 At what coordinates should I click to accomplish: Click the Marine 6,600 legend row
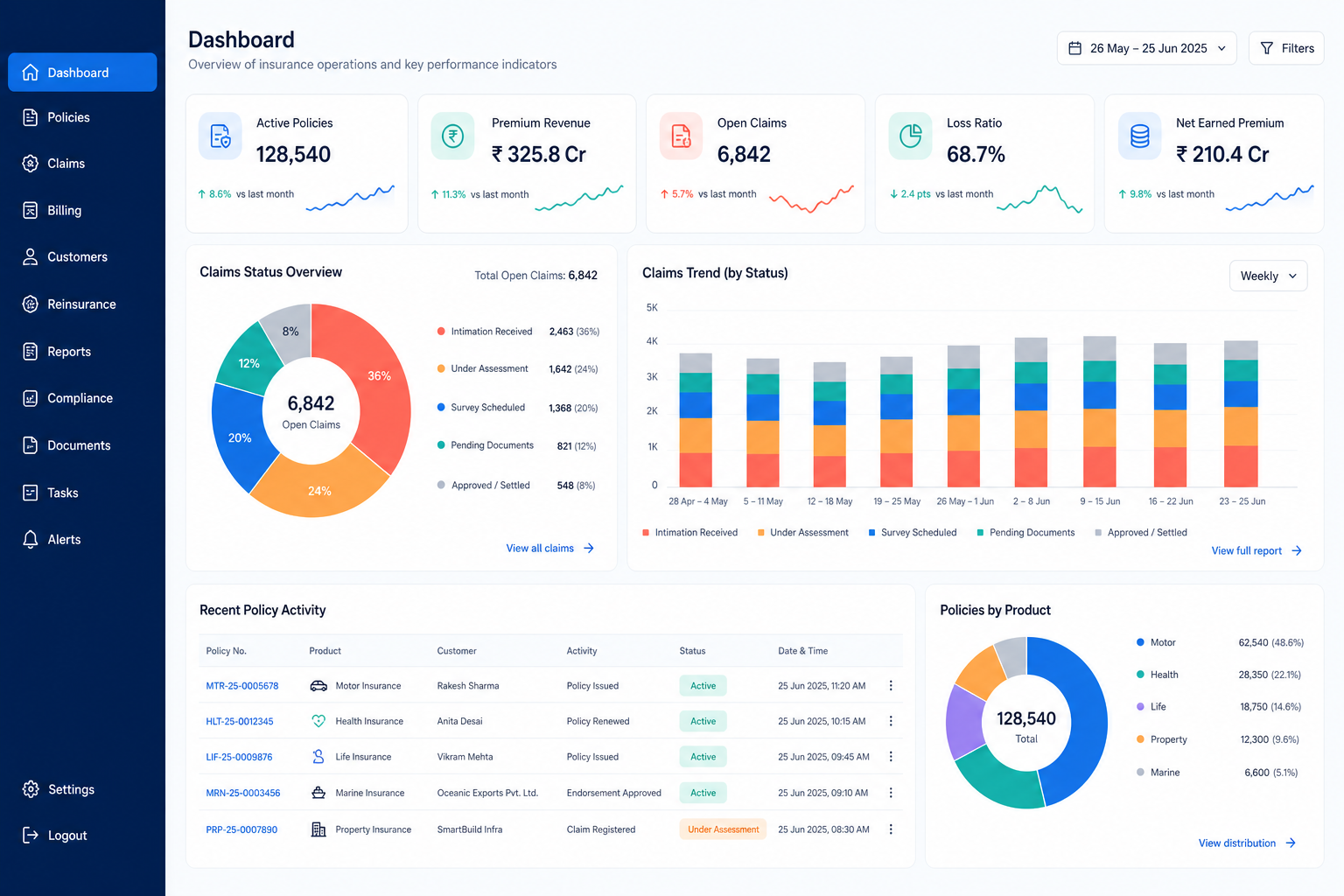(x=1217, y=773)
